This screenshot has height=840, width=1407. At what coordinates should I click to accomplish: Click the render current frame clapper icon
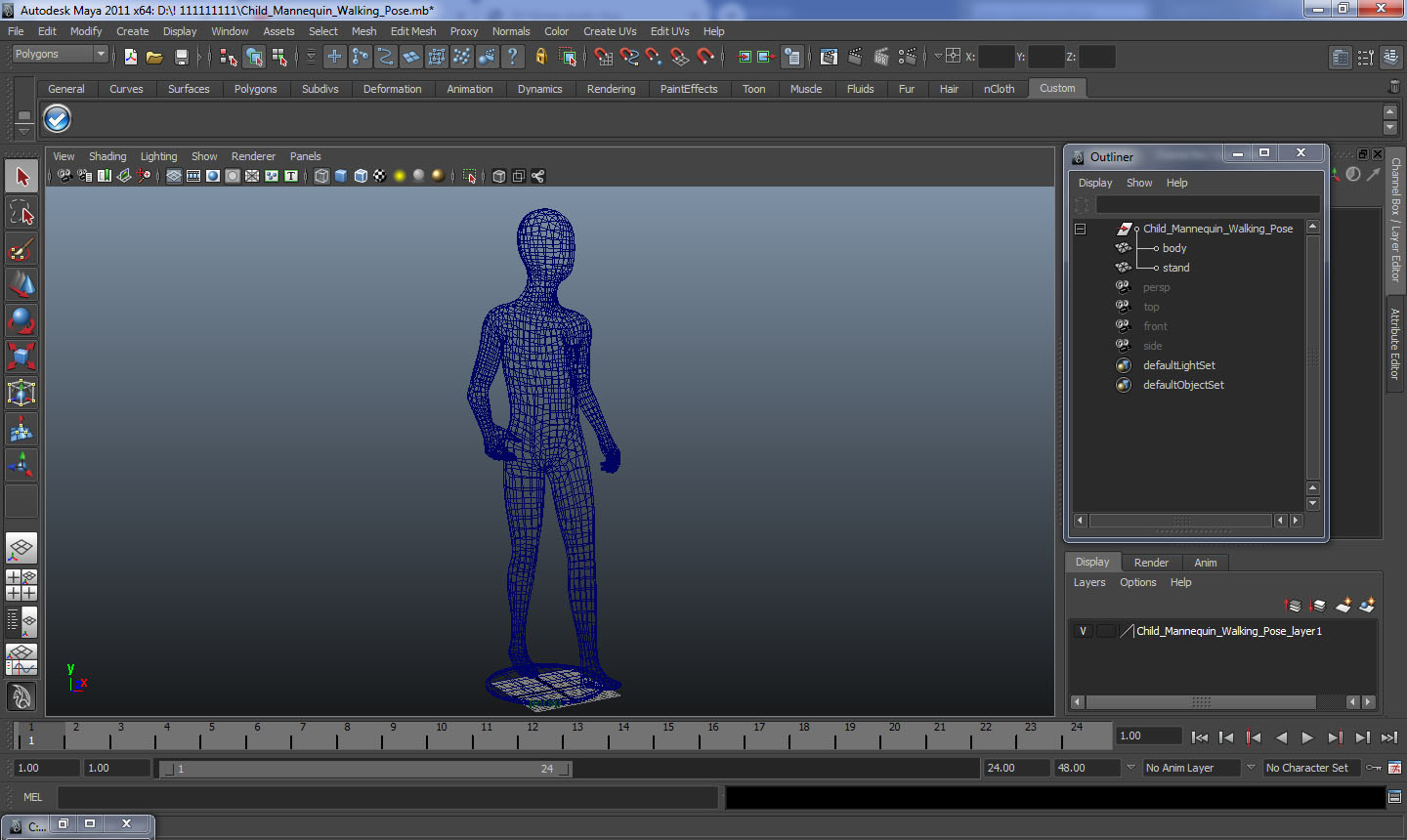click(856, 57)
